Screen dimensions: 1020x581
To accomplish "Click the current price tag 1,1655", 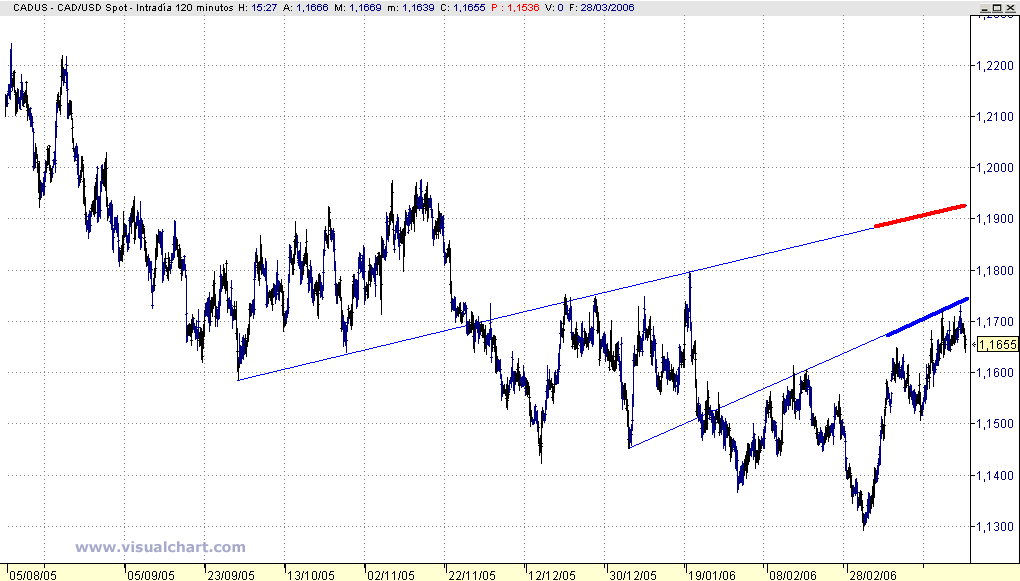I will (997, 344).
